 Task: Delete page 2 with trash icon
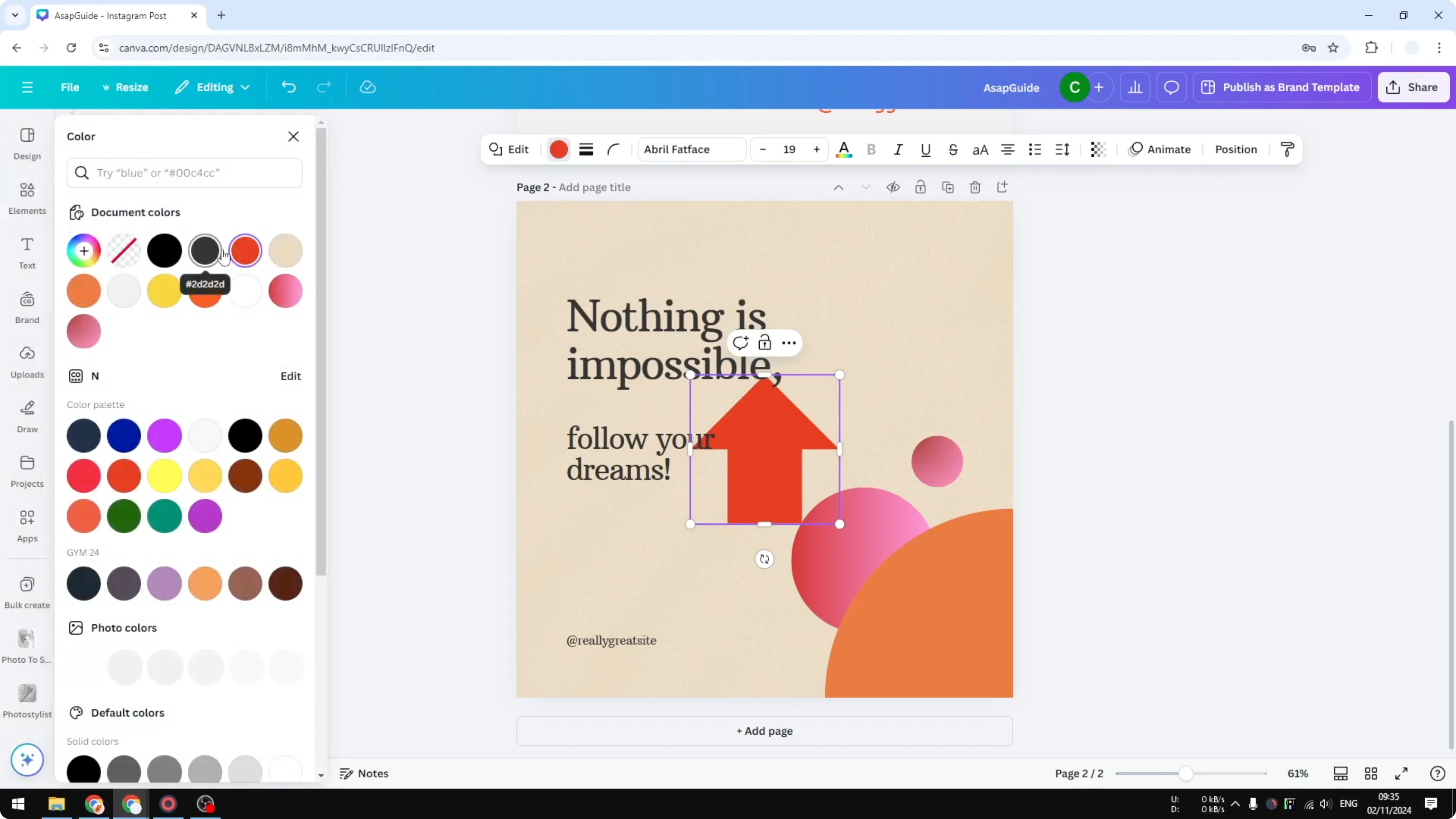click(x=976, y=186)
